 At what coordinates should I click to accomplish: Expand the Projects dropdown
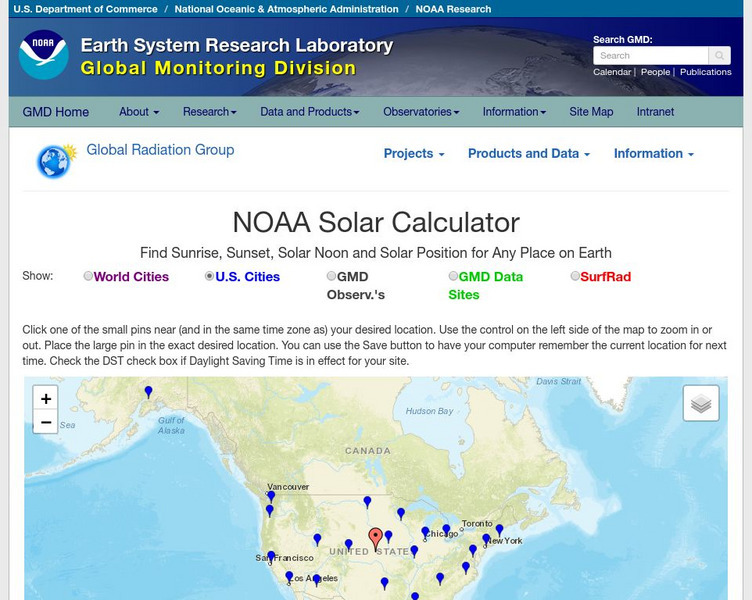tap(414, 153)
